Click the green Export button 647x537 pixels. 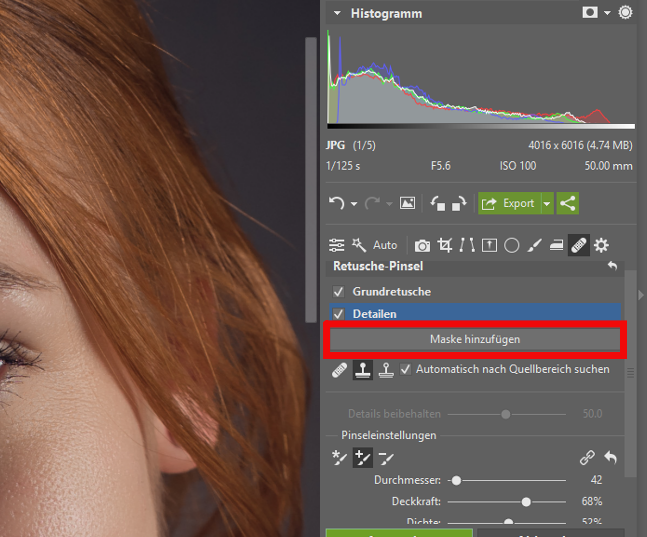(x=509, y=203)
